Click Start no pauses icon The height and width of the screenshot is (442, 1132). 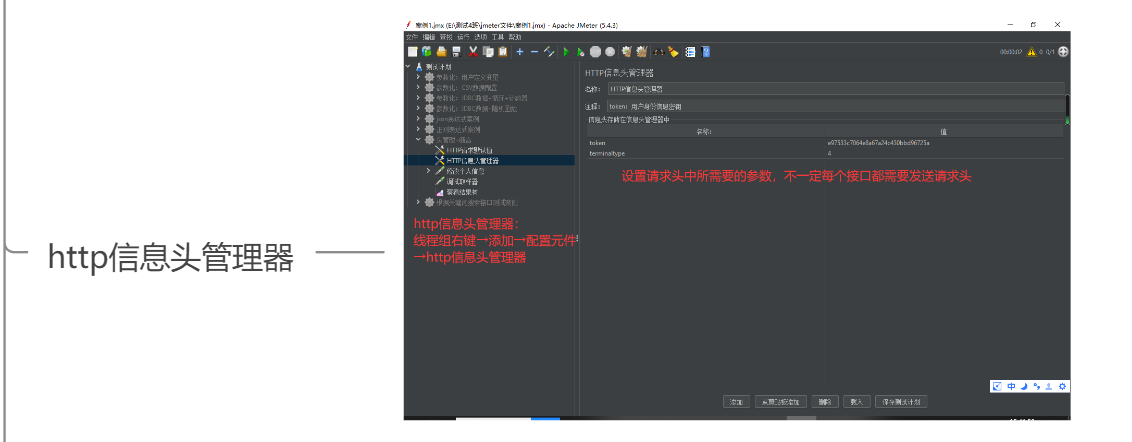pyautogui.click(x=580, y=52)
